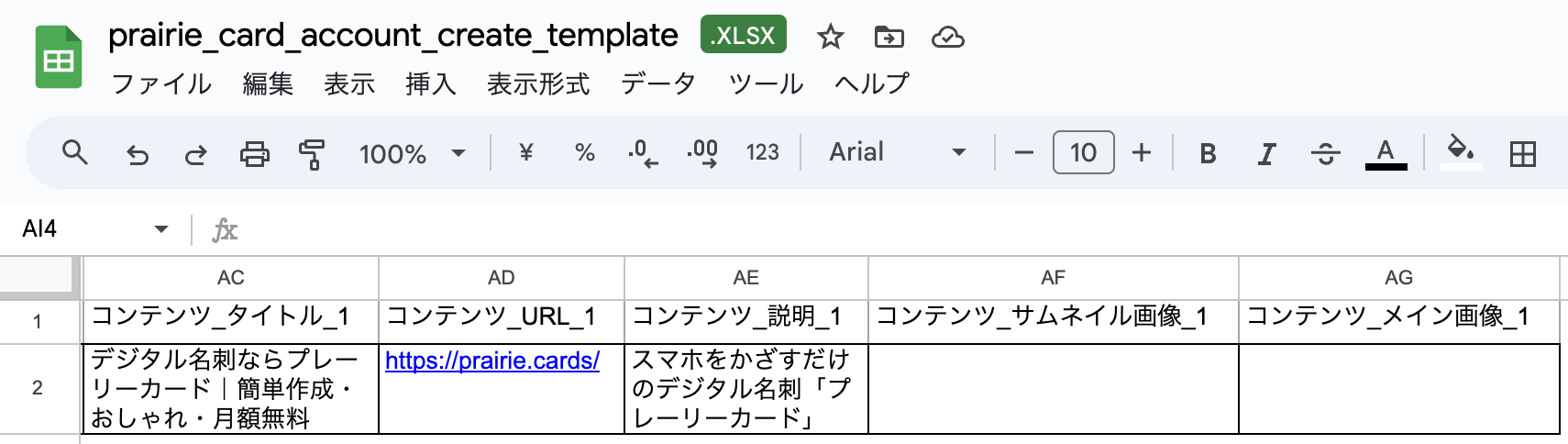
Task: Click the search menus magnifier icon
Action: point(75,152)
